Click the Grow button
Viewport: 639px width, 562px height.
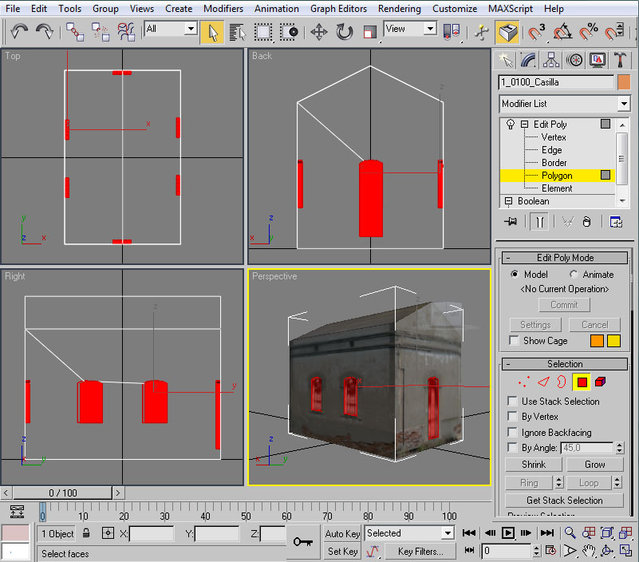click(595, 465)
